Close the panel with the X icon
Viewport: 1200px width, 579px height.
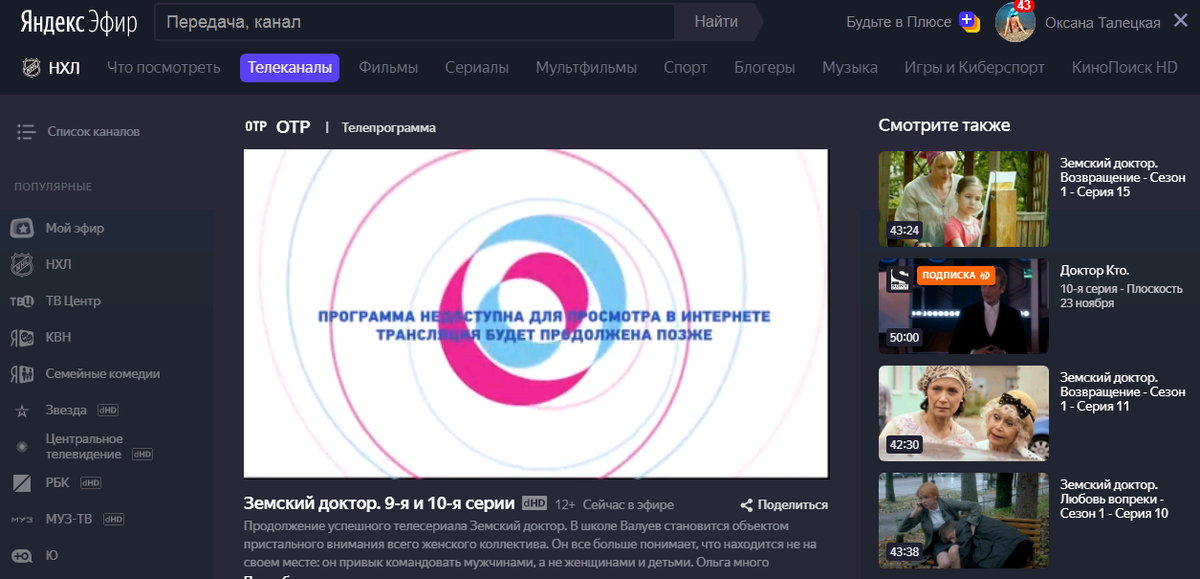[x=1180, y=21]
